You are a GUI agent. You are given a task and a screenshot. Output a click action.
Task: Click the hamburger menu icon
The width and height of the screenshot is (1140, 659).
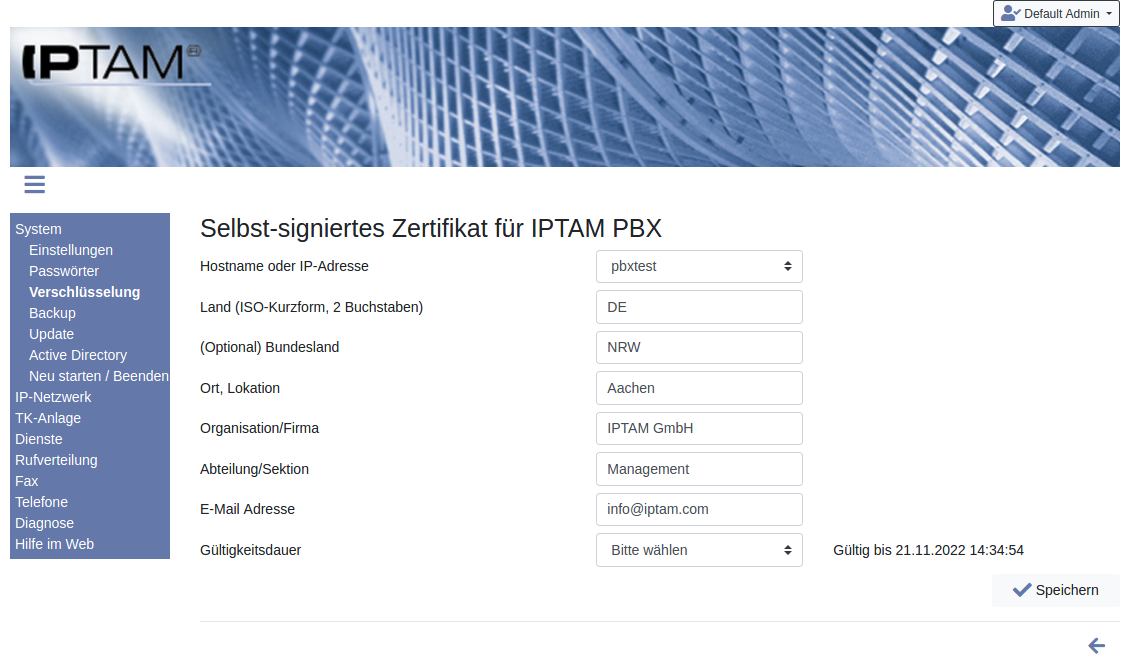pos(34,184)
